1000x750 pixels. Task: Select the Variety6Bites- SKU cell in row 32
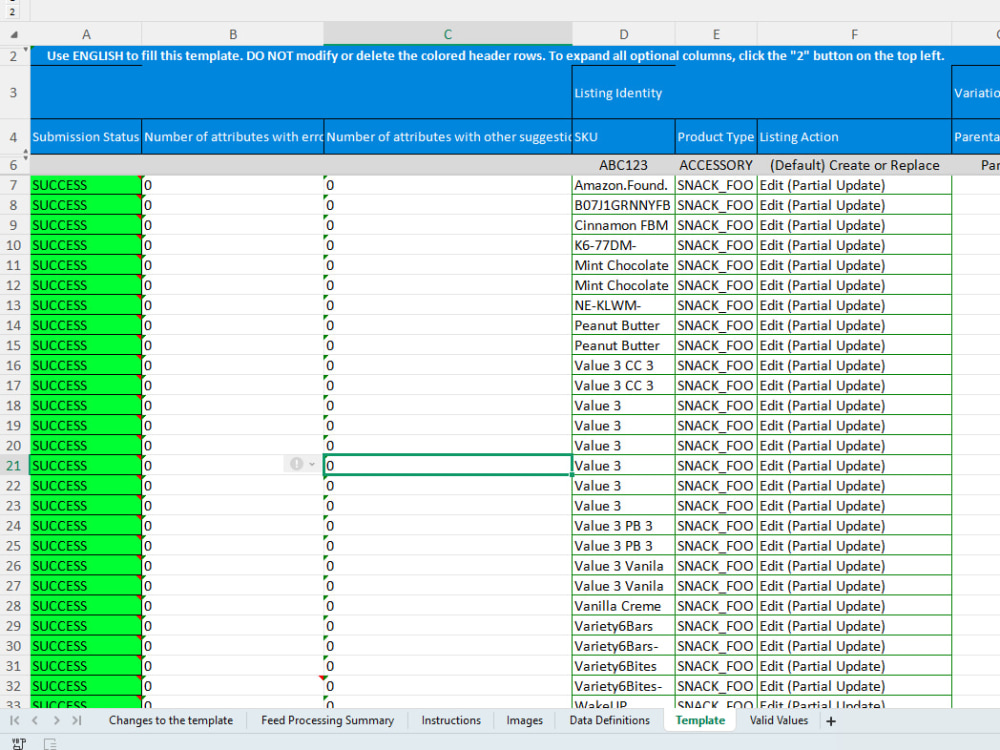pyautogui.click(x=624, y=686)
